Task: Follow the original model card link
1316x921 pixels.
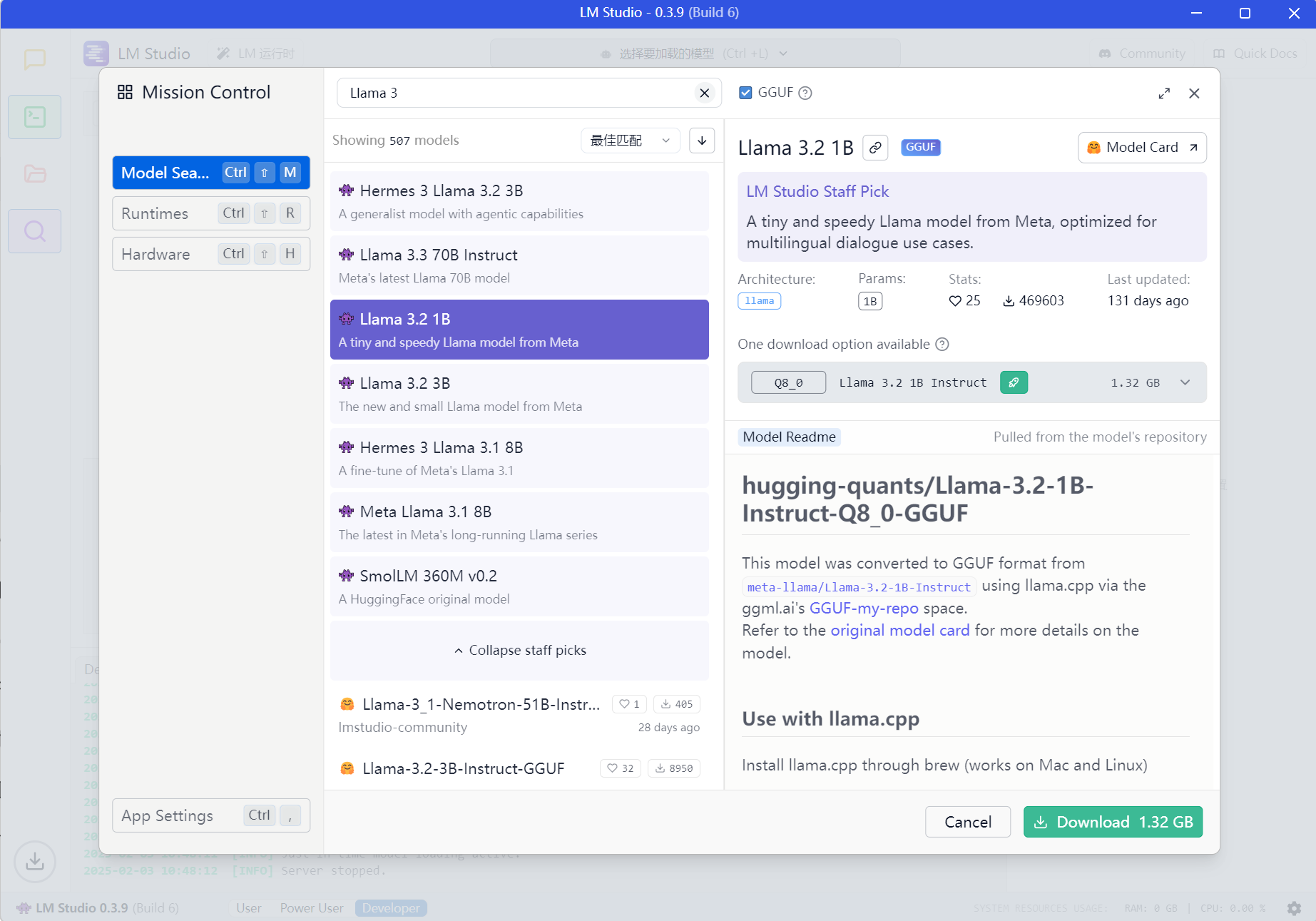Action: [900, 631]
